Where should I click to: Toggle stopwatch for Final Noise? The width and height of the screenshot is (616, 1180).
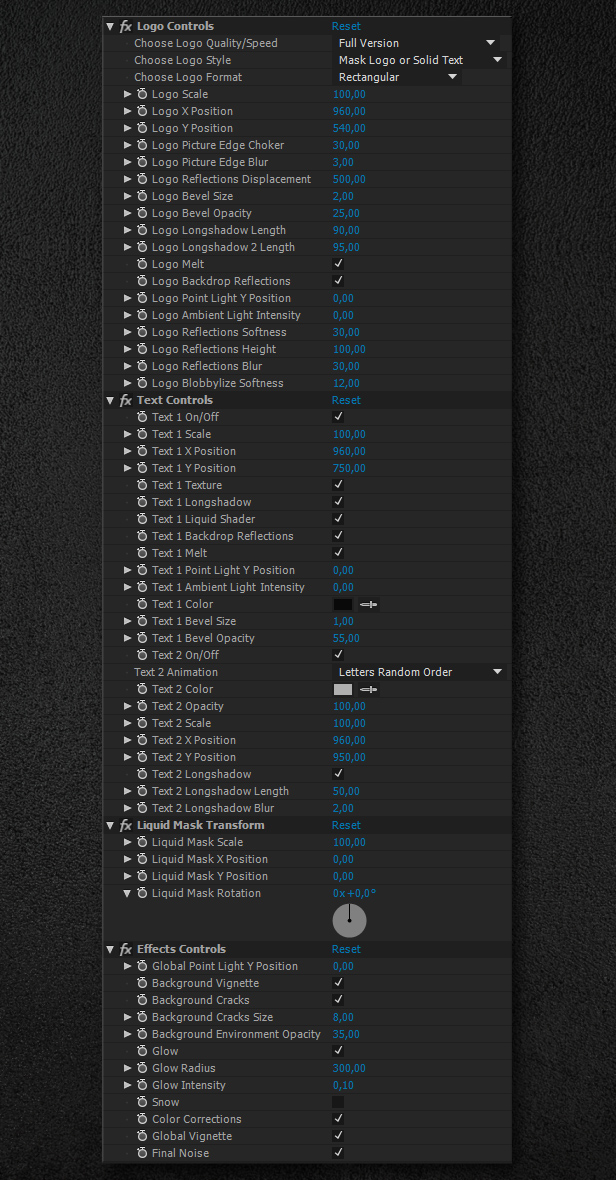coord(142,1153)
